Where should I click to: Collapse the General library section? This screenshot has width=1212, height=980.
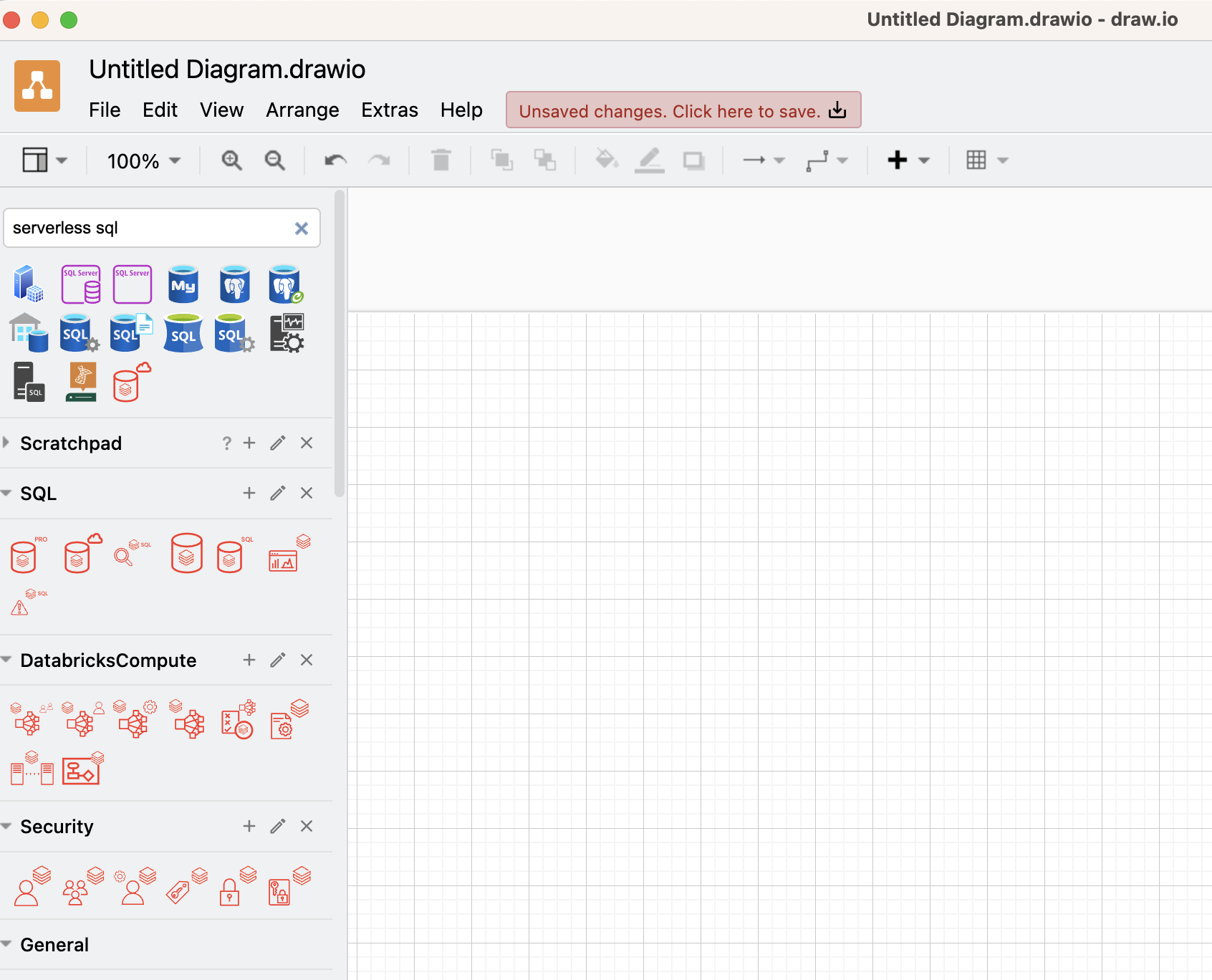pyautogui.click(x=6, y=944)
